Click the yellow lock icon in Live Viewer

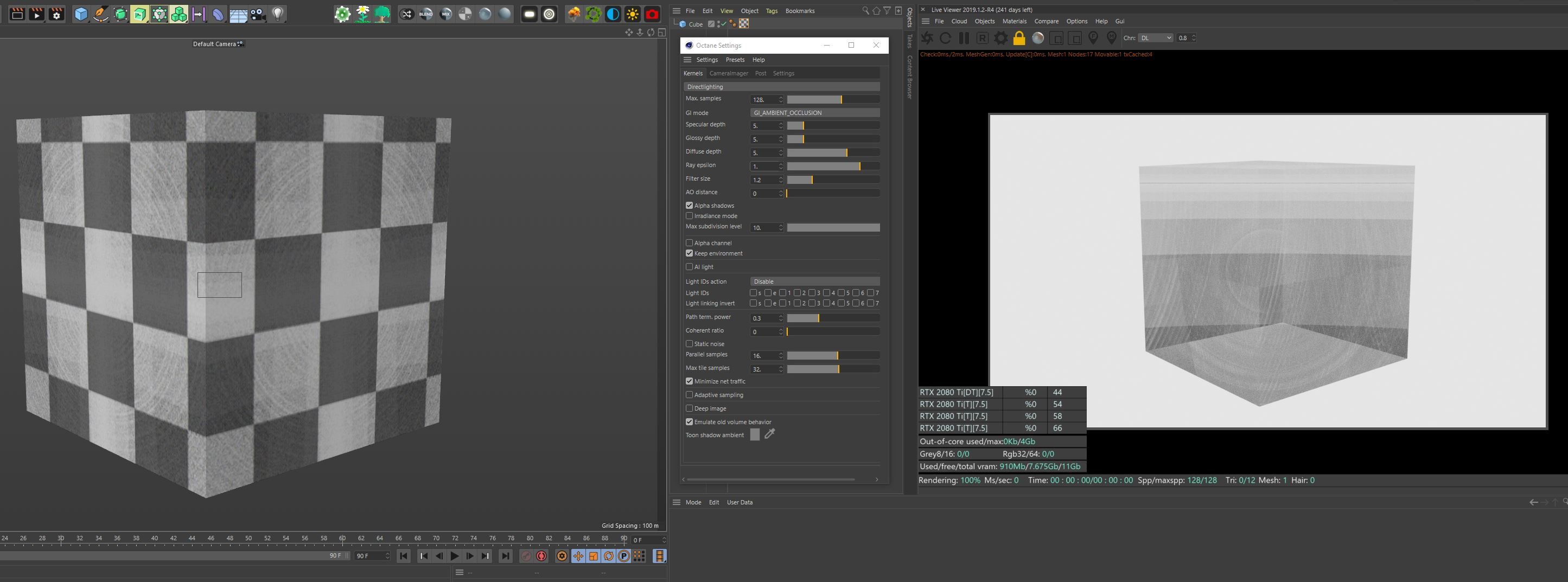[1019, 39]
